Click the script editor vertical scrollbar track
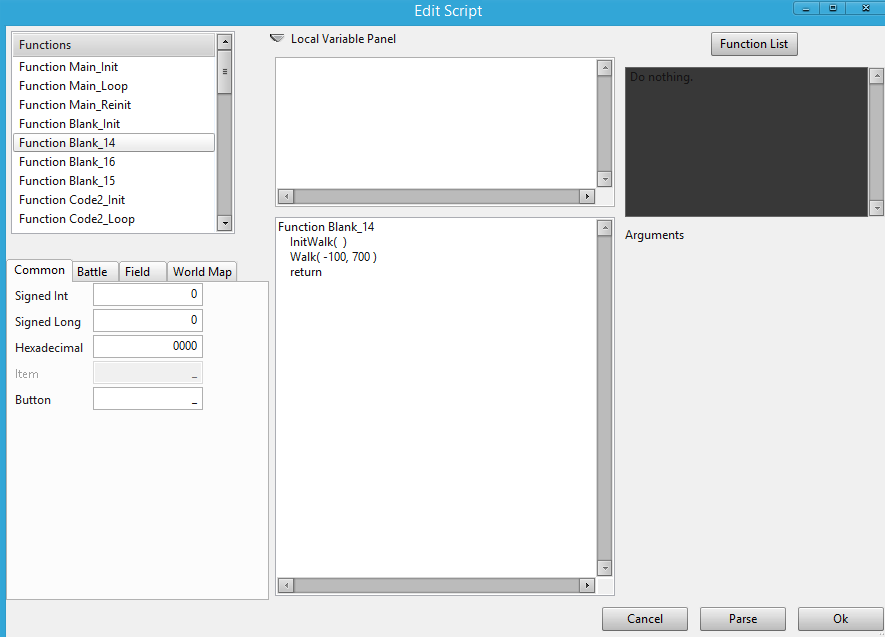 604,398
